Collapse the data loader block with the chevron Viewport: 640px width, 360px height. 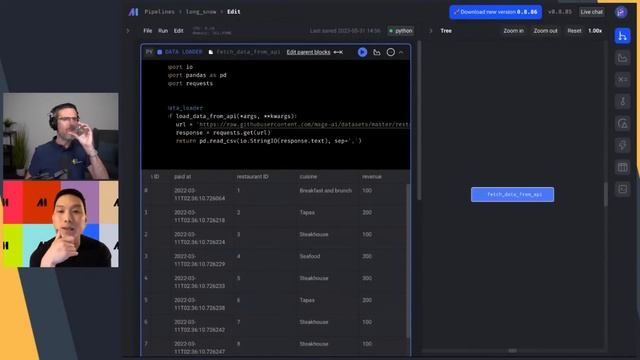401,52
